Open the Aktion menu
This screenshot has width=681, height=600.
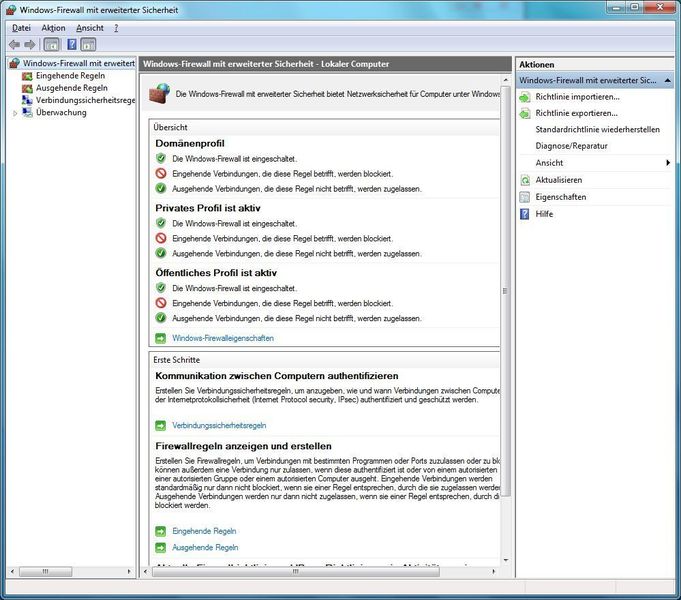(53, 28)
